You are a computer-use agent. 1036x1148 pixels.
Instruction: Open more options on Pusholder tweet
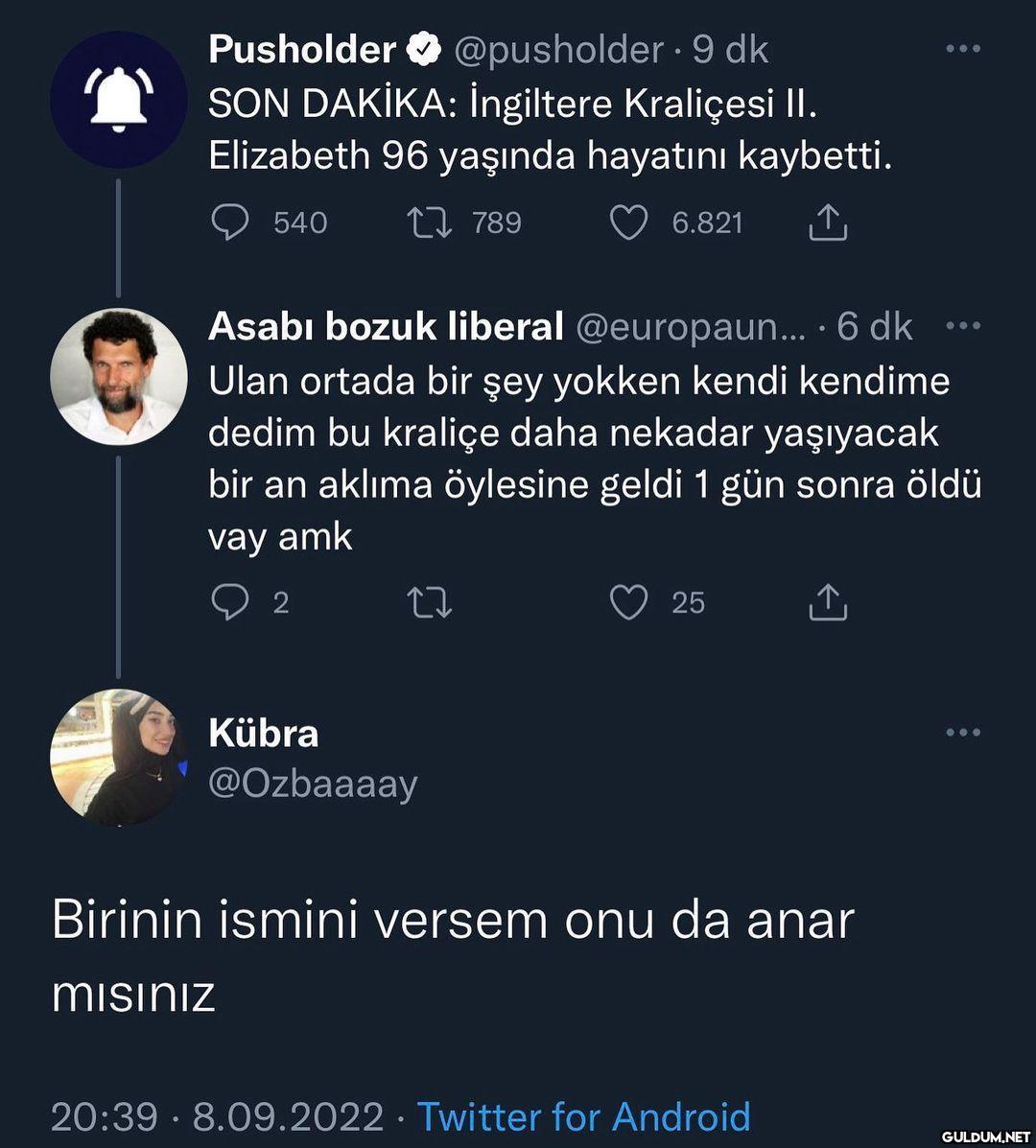(962, 49)
